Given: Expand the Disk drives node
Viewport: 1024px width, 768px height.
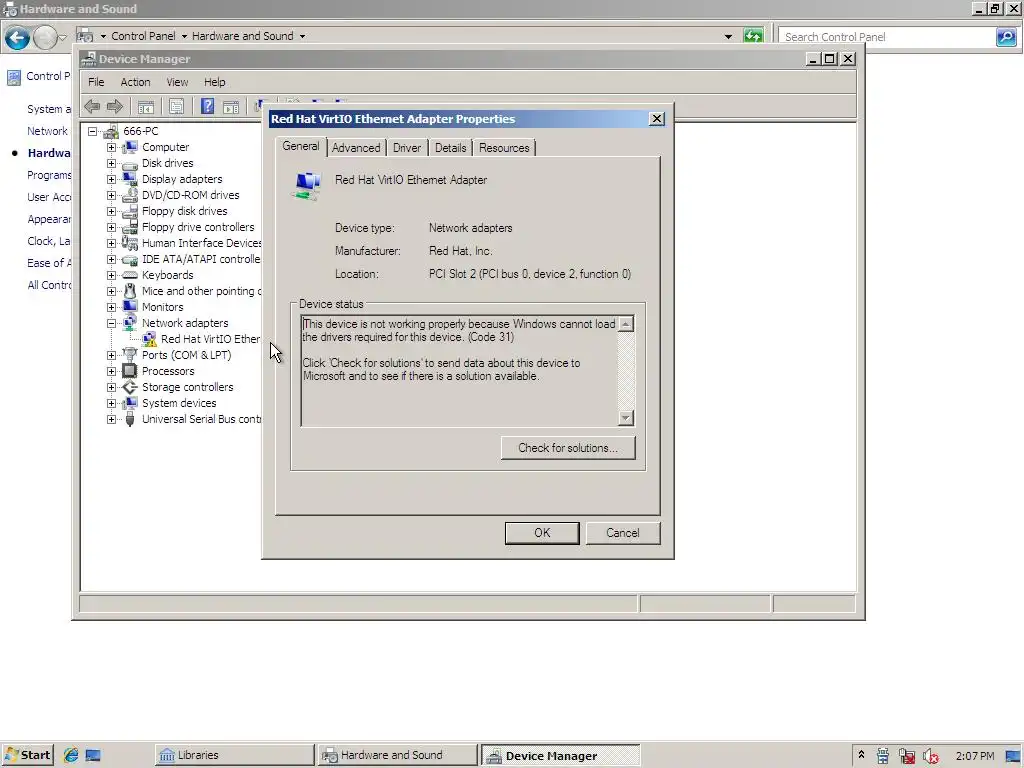Looking at the screenshot, I should [x=112, y=163].
